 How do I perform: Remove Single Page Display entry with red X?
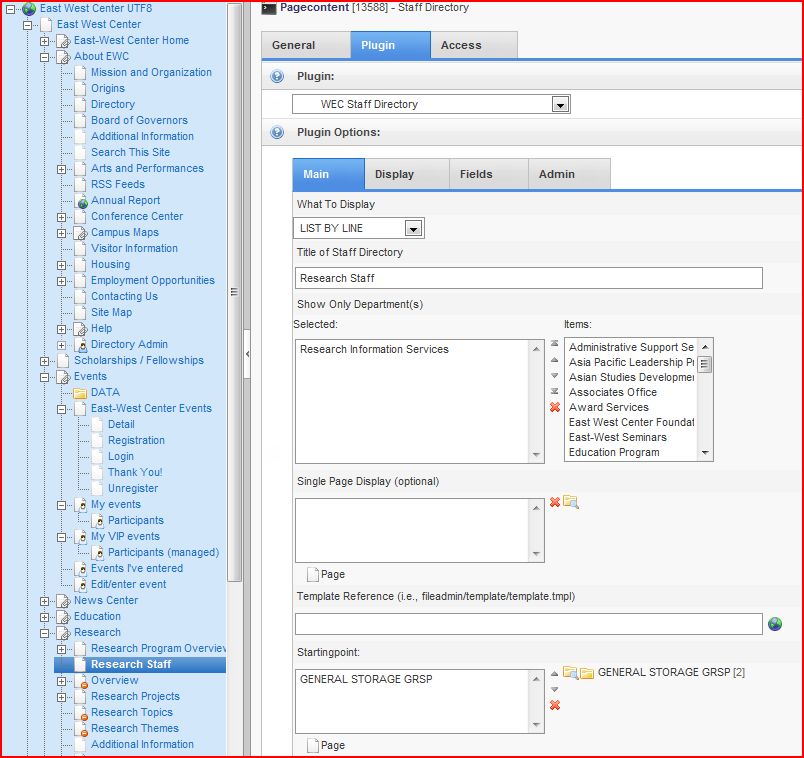tap(555, 502)
